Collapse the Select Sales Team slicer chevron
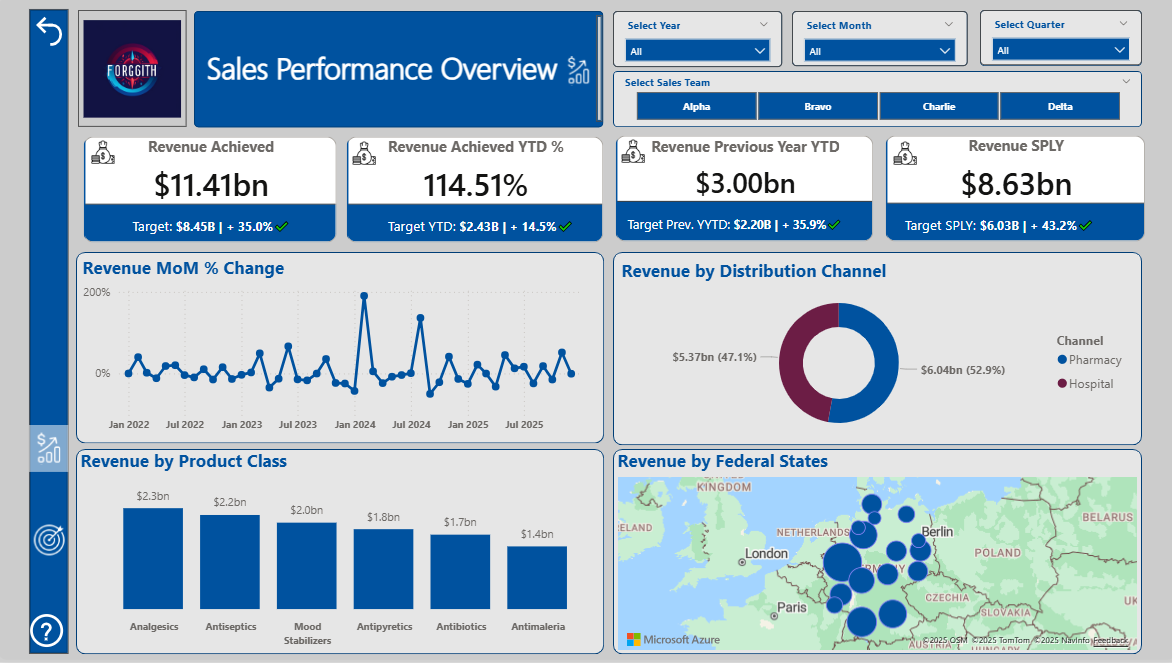This screenshot has height=663, width=1172. pos(1126,81)
